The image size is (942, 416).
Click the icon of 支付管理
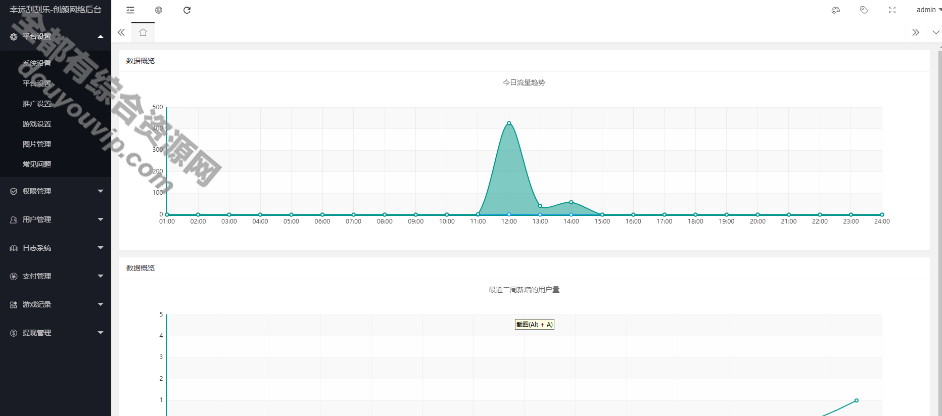[14, 276]
